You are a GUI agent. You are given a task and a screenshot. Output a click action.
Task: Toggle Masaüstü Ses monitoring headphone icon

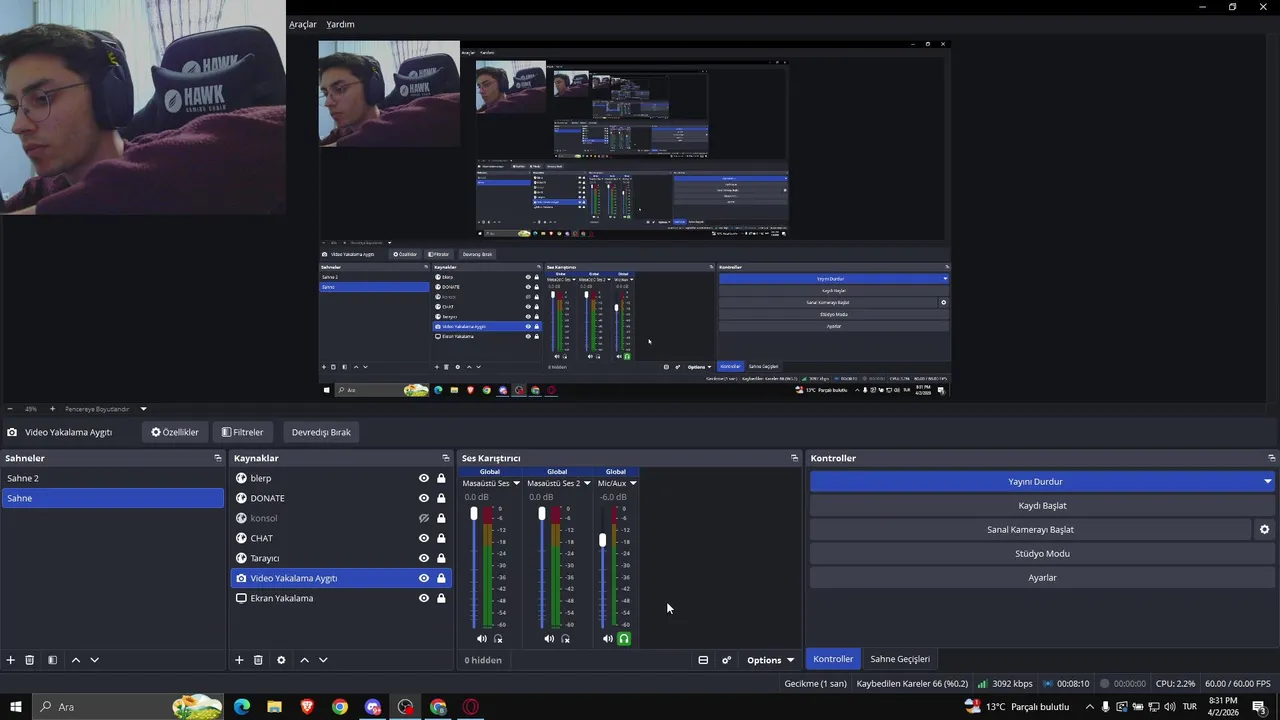(x=498, y=638)
